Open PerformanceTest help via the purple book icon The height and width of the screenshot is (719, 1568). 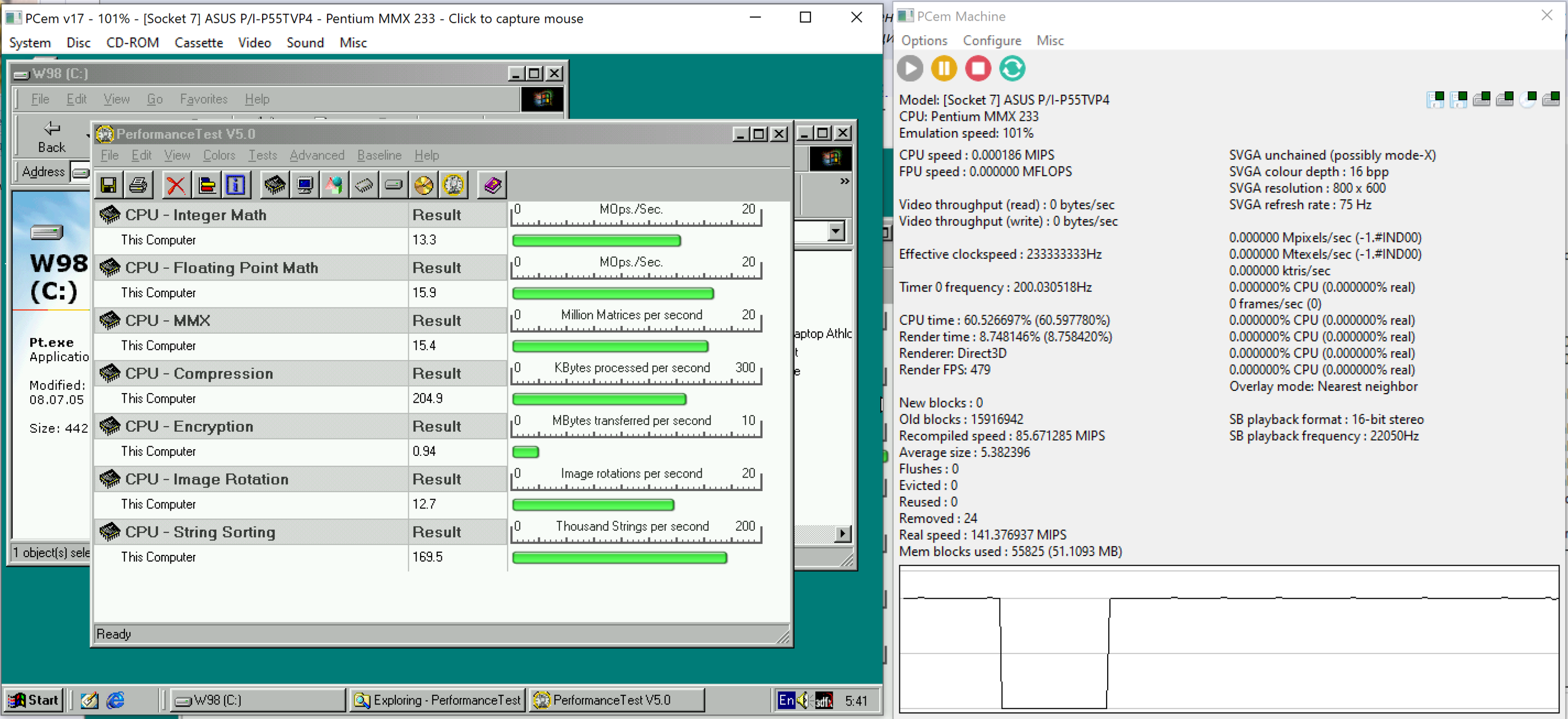[x=491, y=184]
